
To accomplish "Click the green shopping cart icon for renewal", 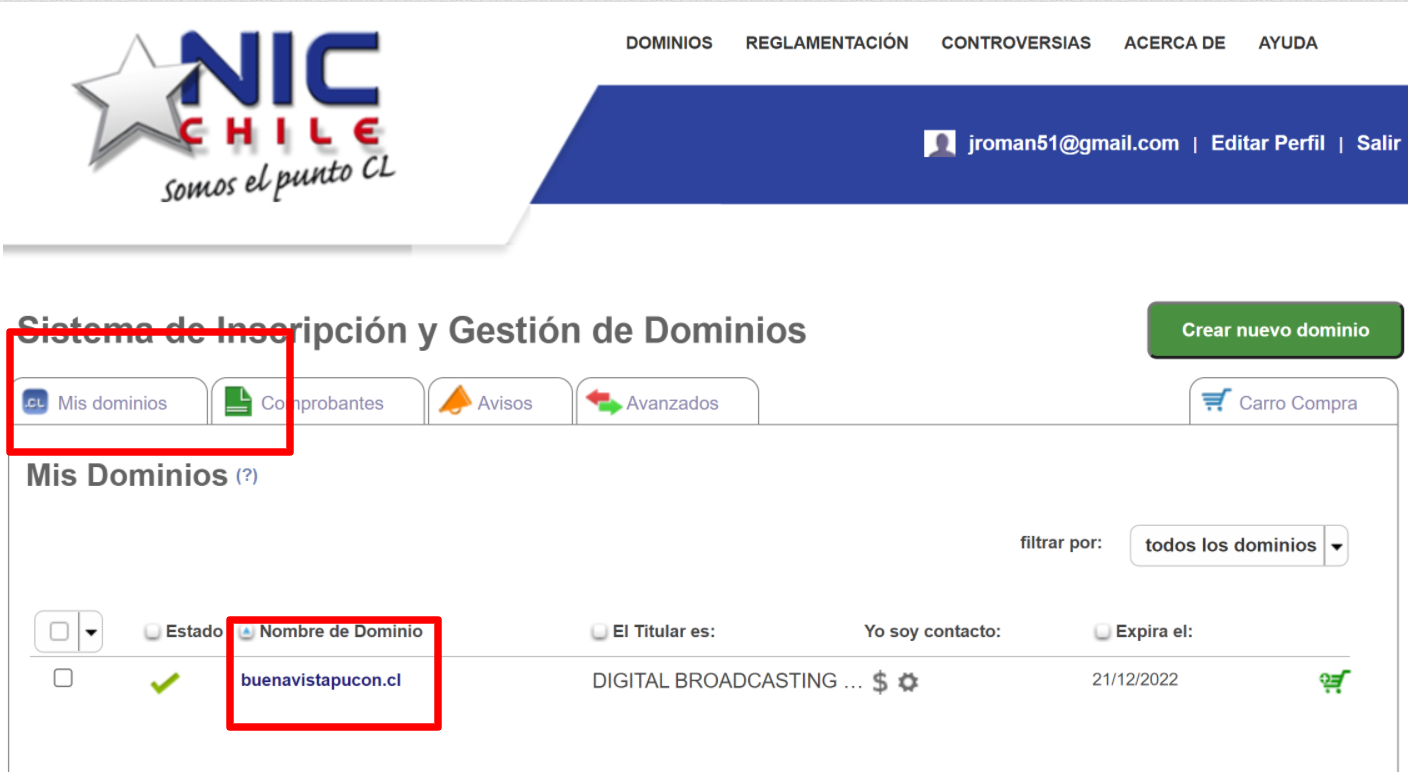I will pos(1334,681).
